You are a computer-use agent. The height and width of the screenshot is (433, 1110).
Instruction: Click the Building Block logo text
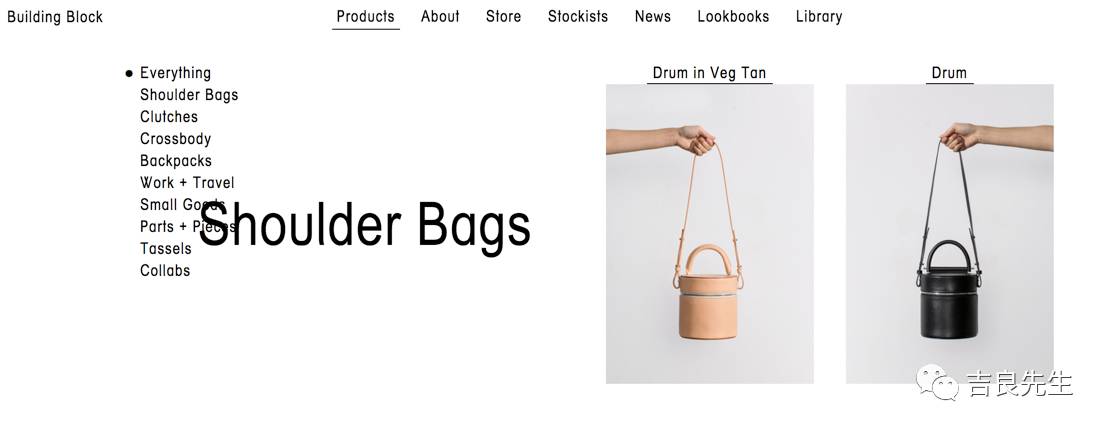click(x=55, y=17)
